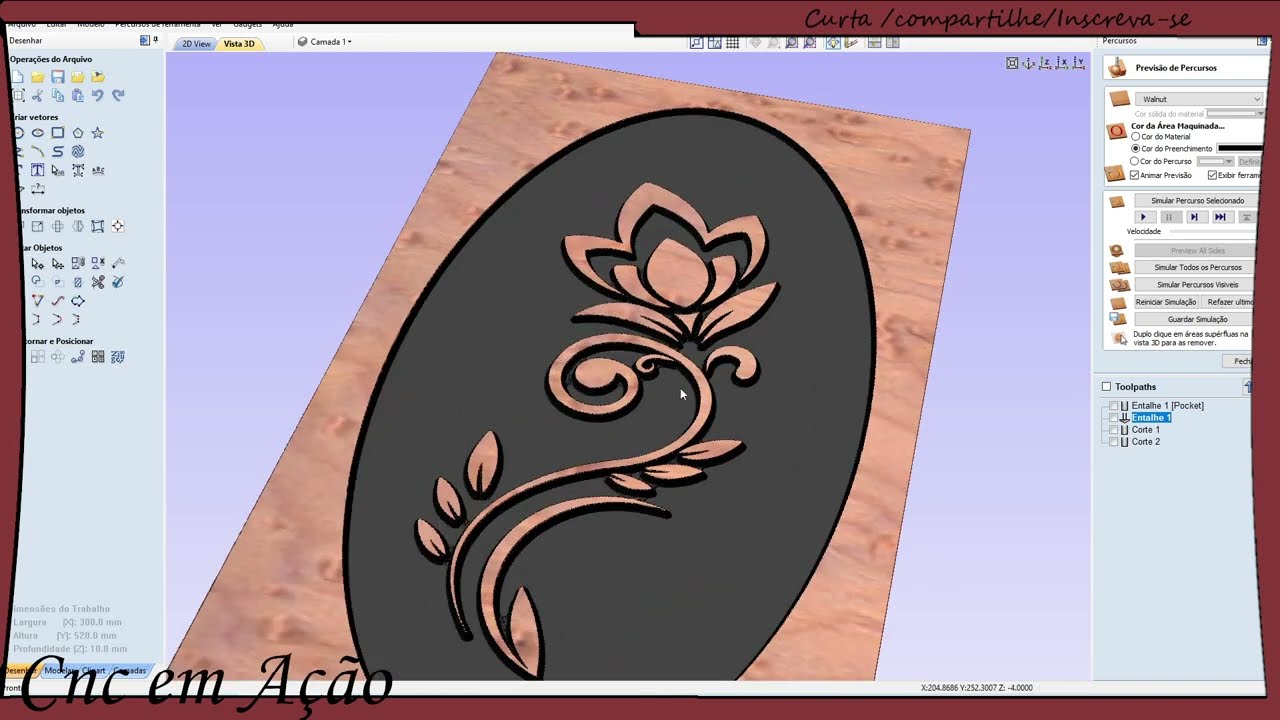Viewport: 1280px width, 720px height.
Task: Open the Camadas tab at bottom left
Action: pyautogui.click(x=130, y=671)
